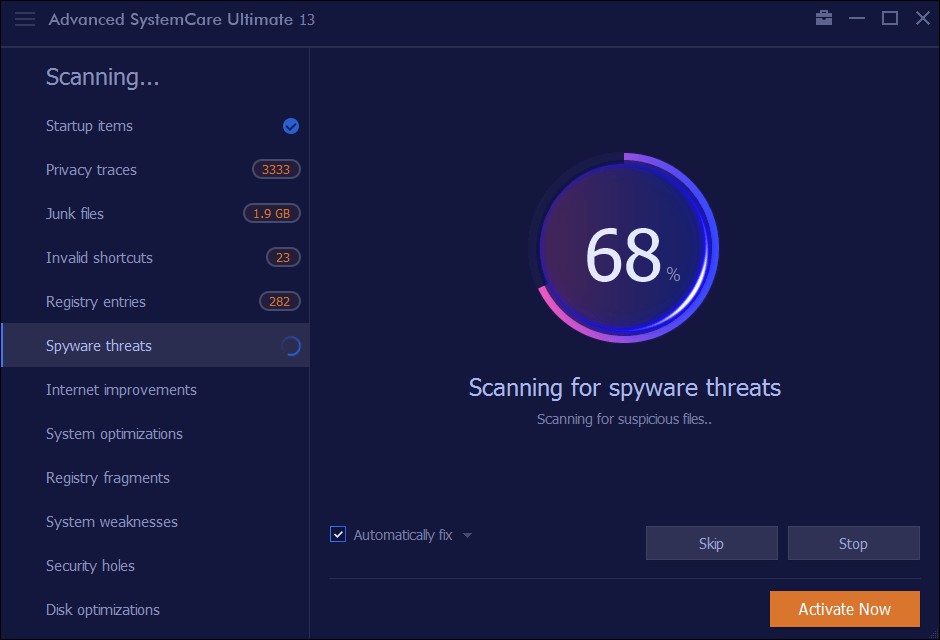Click the toolbox icon in the title bar

(x=824, y=17)
